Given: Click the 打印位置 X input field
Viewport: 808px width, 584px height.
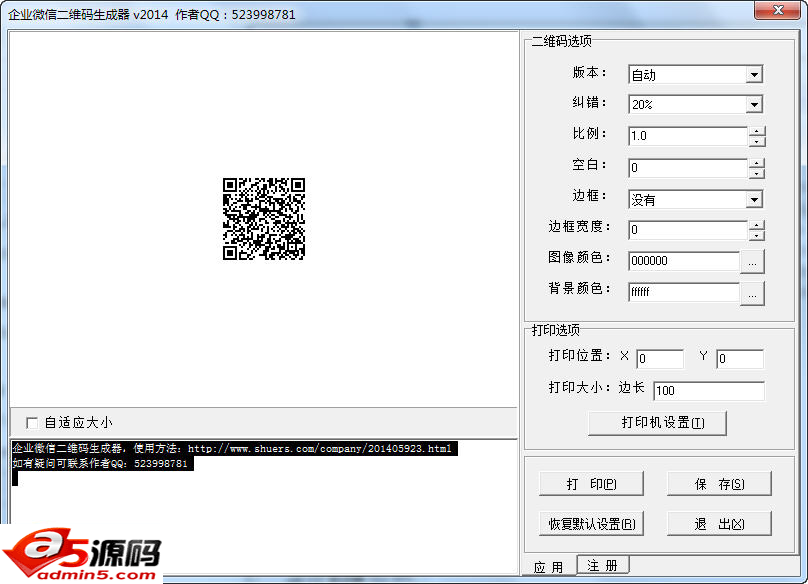Looking at the screenshot, I should 659,359.
